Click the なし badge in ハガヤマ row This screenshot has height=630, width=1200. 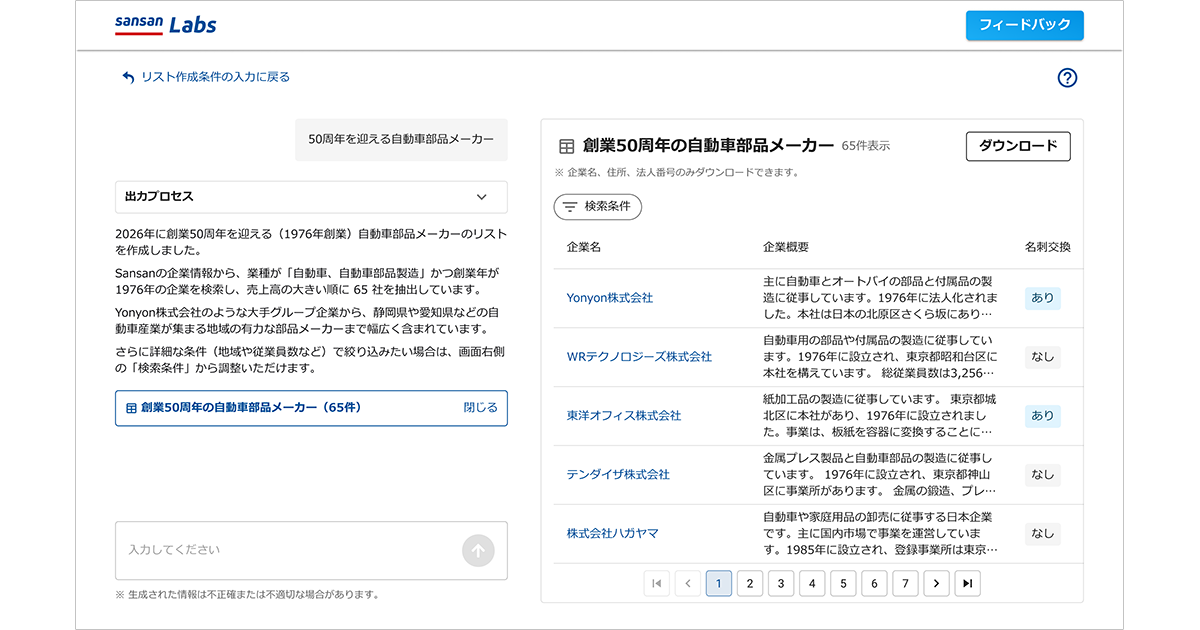point(1042,534)
